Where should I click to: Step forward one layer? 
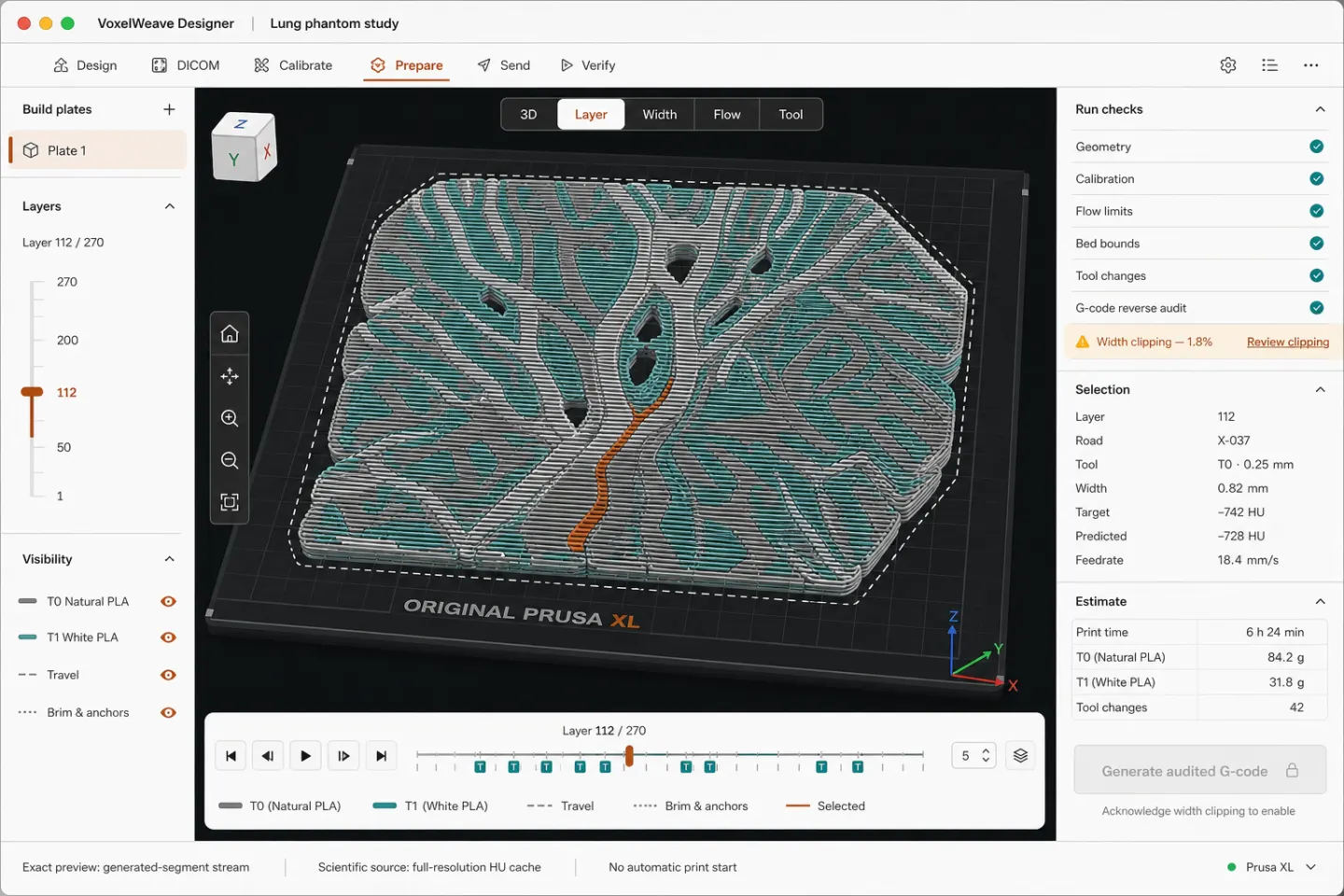(x=343, y=756)
